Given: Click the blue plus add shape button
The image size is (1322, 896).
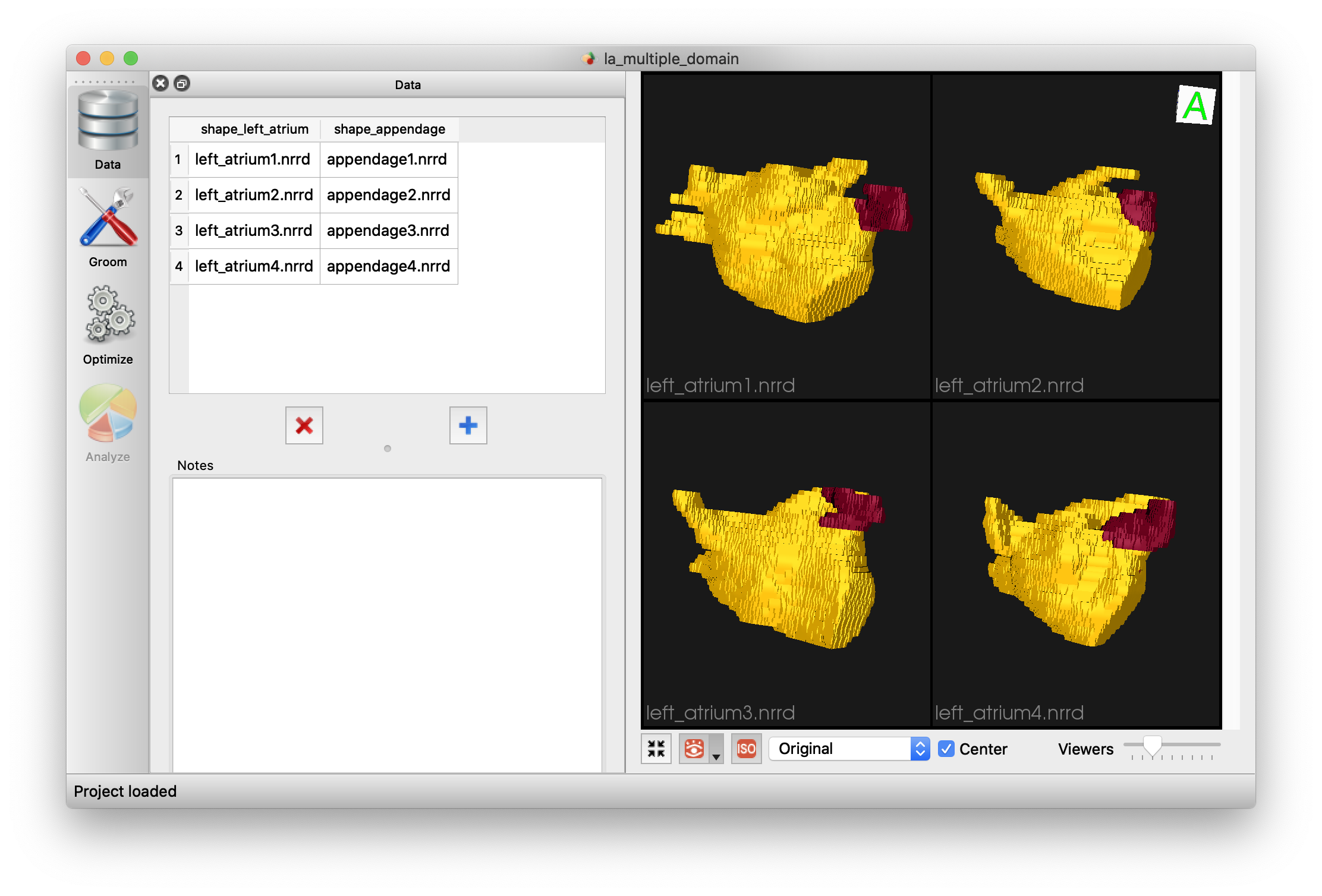Looking at the screenshot, I should click(468, 425).
